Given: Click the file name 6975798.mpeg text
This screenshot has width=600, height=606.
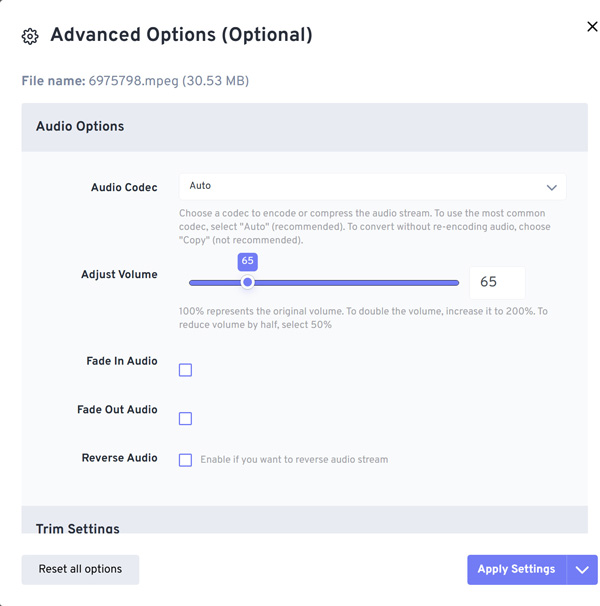Looking at the screenshot, I should pos(133,81).
